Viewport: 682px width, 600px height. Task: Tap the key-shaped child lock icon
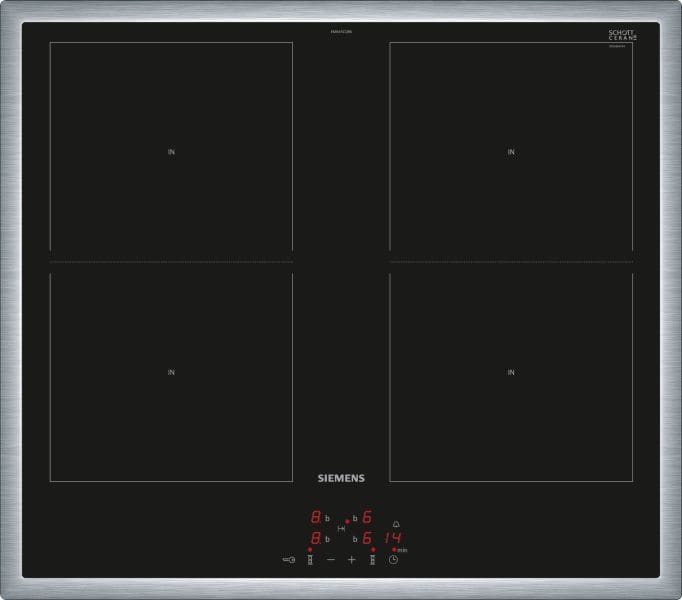[x=289, y=560]
